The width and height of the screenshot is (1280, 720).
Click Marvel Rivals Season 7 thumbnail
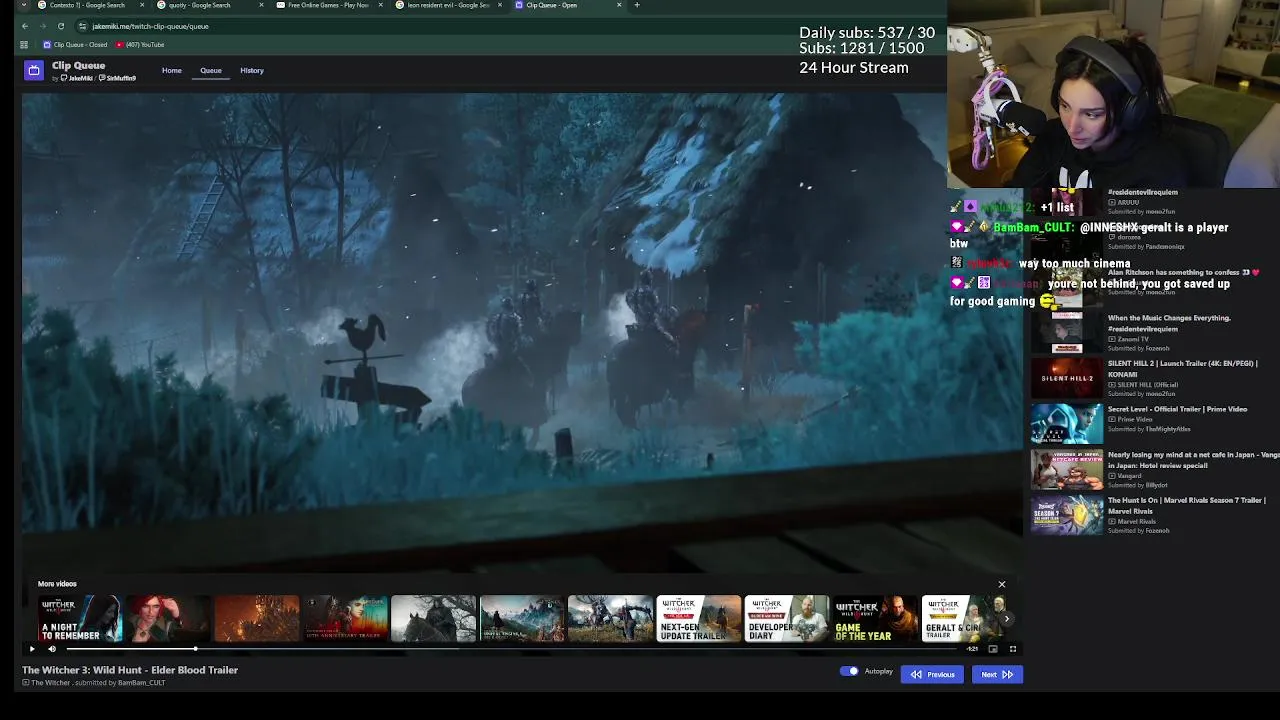click(x=1067, y=515)
